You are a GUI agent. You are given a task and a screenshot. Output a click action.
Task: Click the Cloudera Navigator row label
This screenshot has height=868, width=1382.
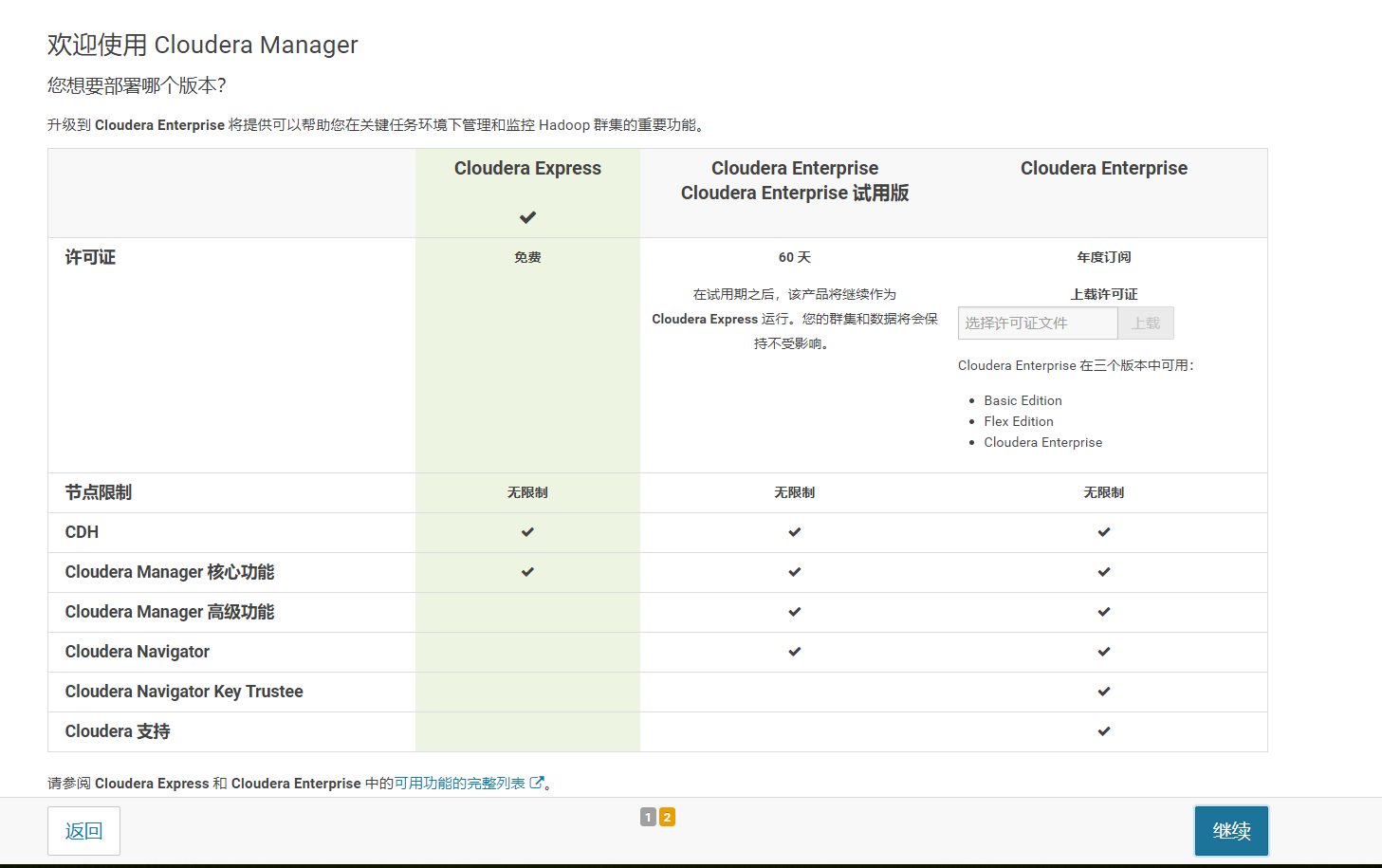[x=138, y=652]
